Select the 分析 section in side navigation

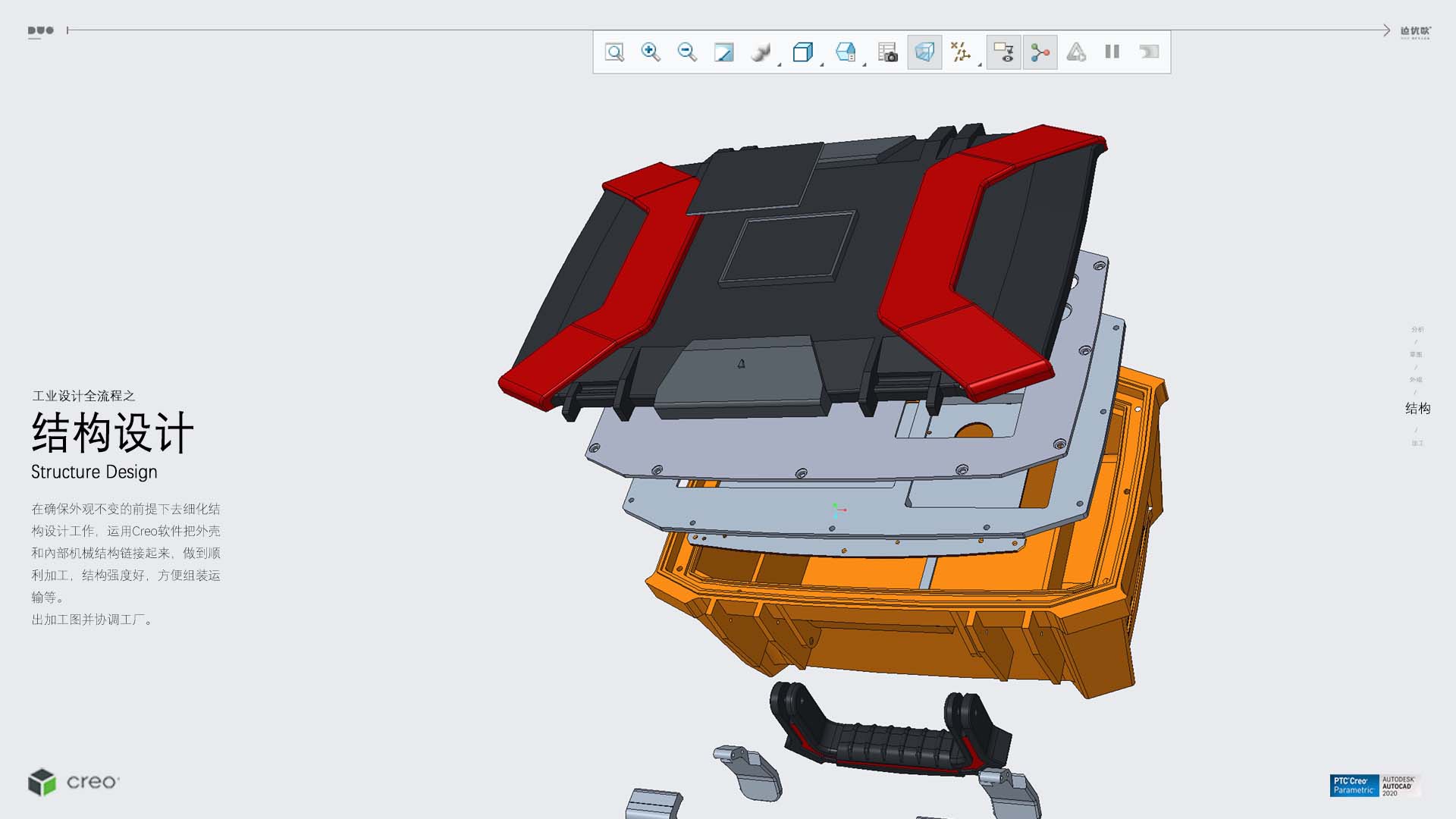pyautogui.click(x=1417, y=329)
